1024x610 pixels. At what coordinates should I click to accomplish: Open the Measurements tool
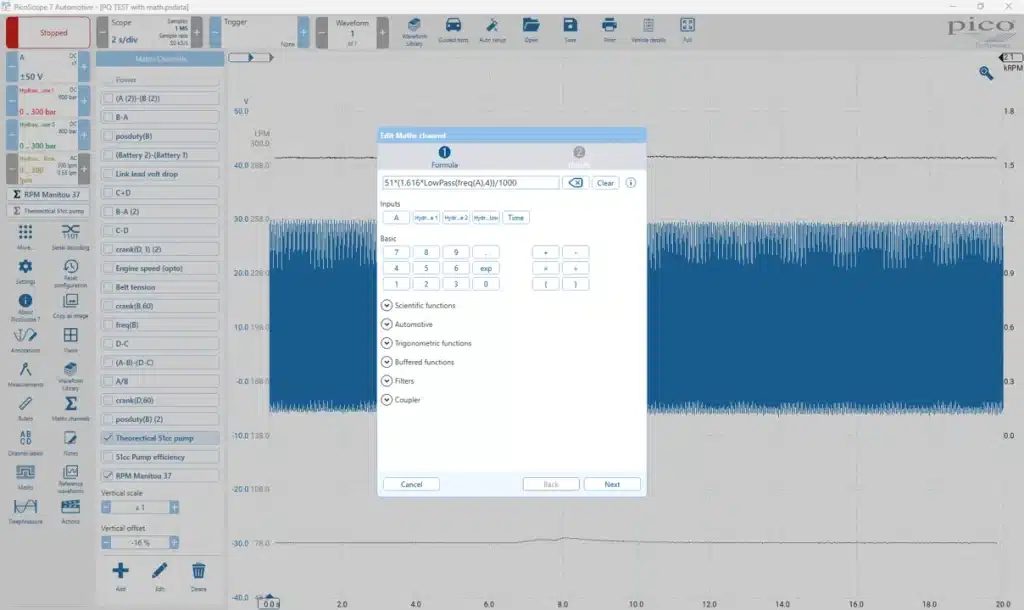point(25,374)
